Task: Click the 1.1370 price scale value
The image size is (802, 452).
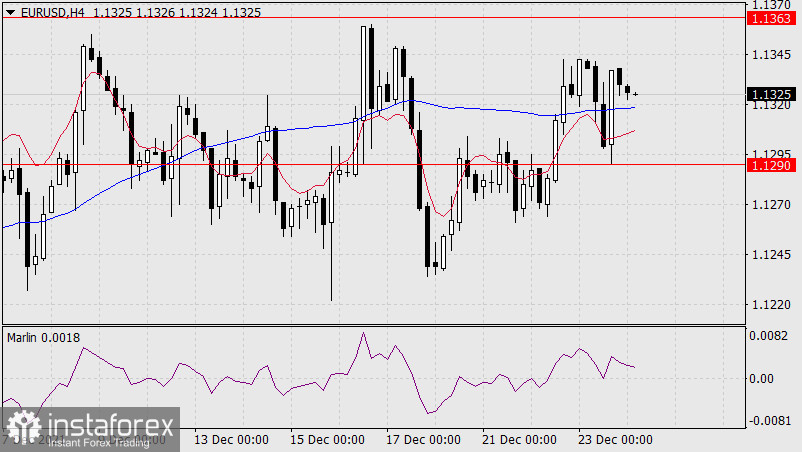Action: tap(770, 5)
